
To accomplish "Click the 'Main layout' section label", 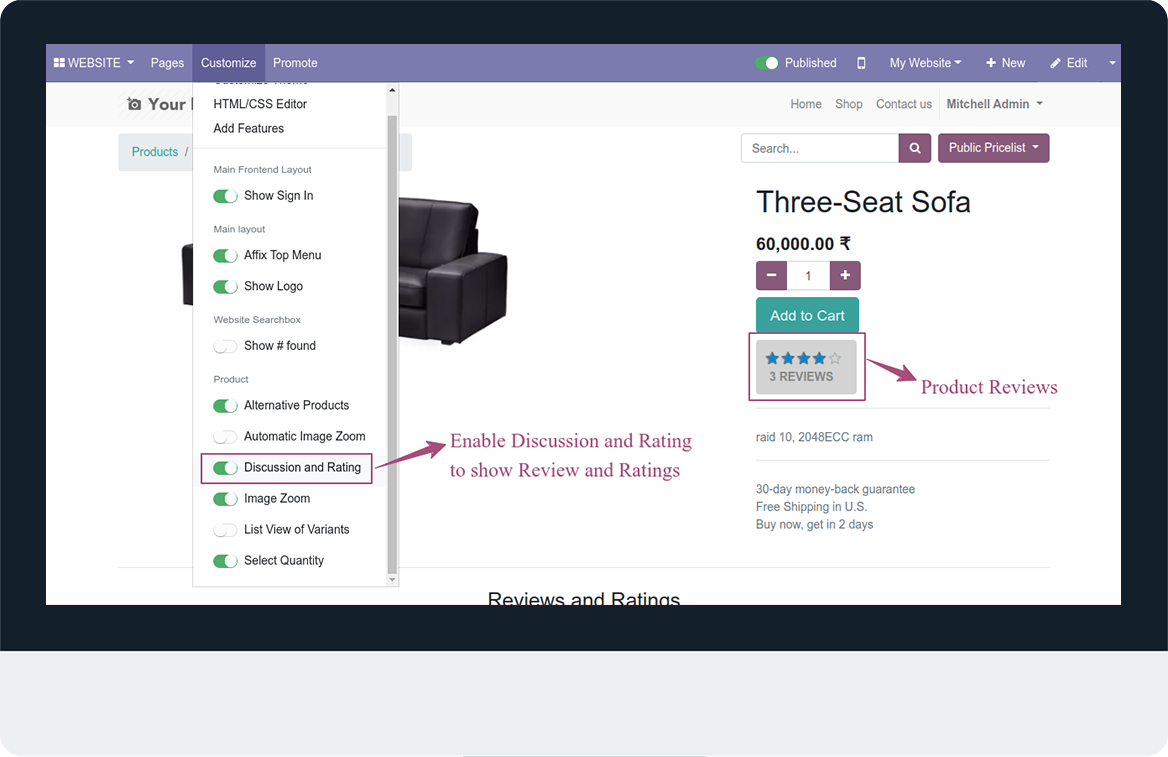I will click(239, 229).
